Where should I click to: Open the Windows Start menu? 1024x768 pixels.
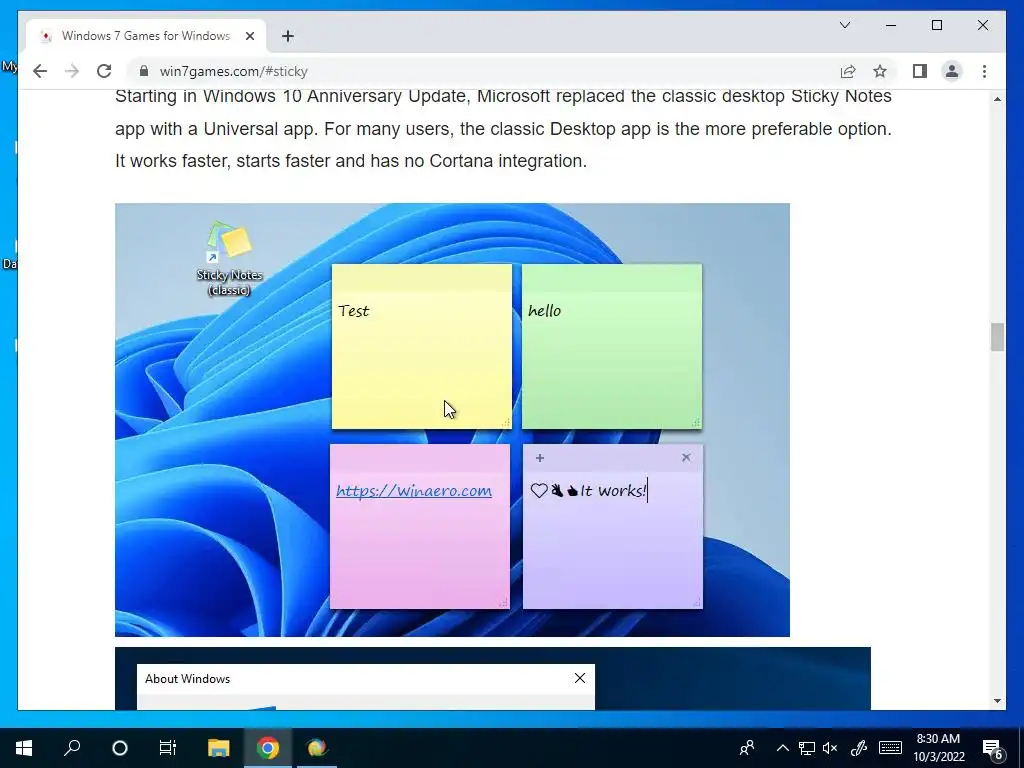click(x=24, y=748)
